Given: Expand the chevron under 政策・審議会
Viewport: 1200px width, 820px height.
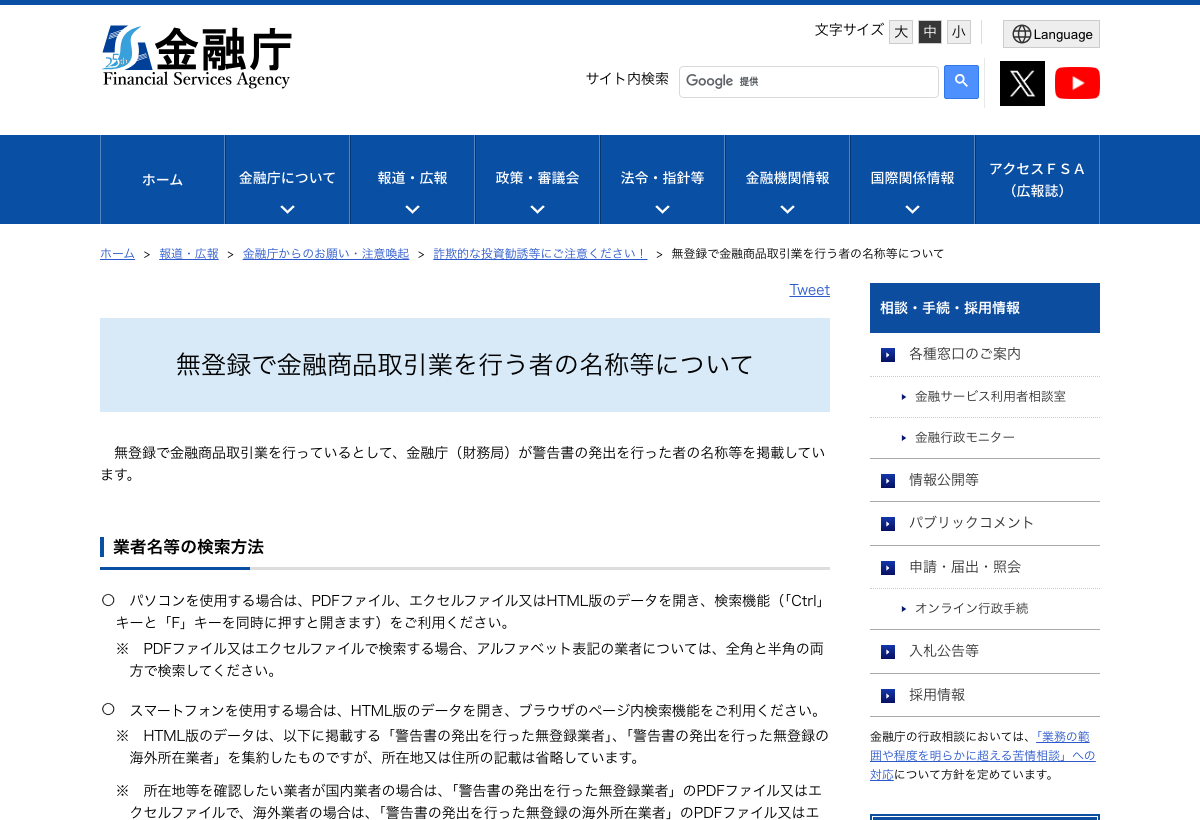Looking at the screenshot, I should [x=537, y=210].
